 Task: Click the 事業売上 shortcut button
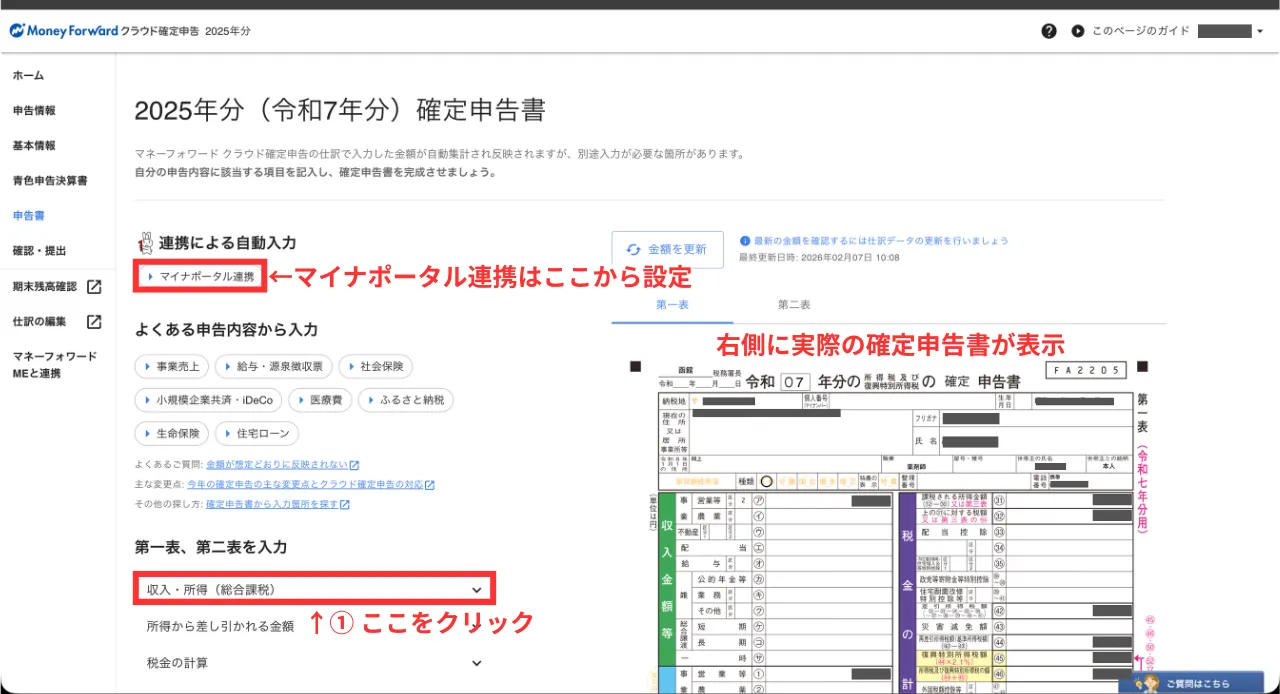[171, 367]
